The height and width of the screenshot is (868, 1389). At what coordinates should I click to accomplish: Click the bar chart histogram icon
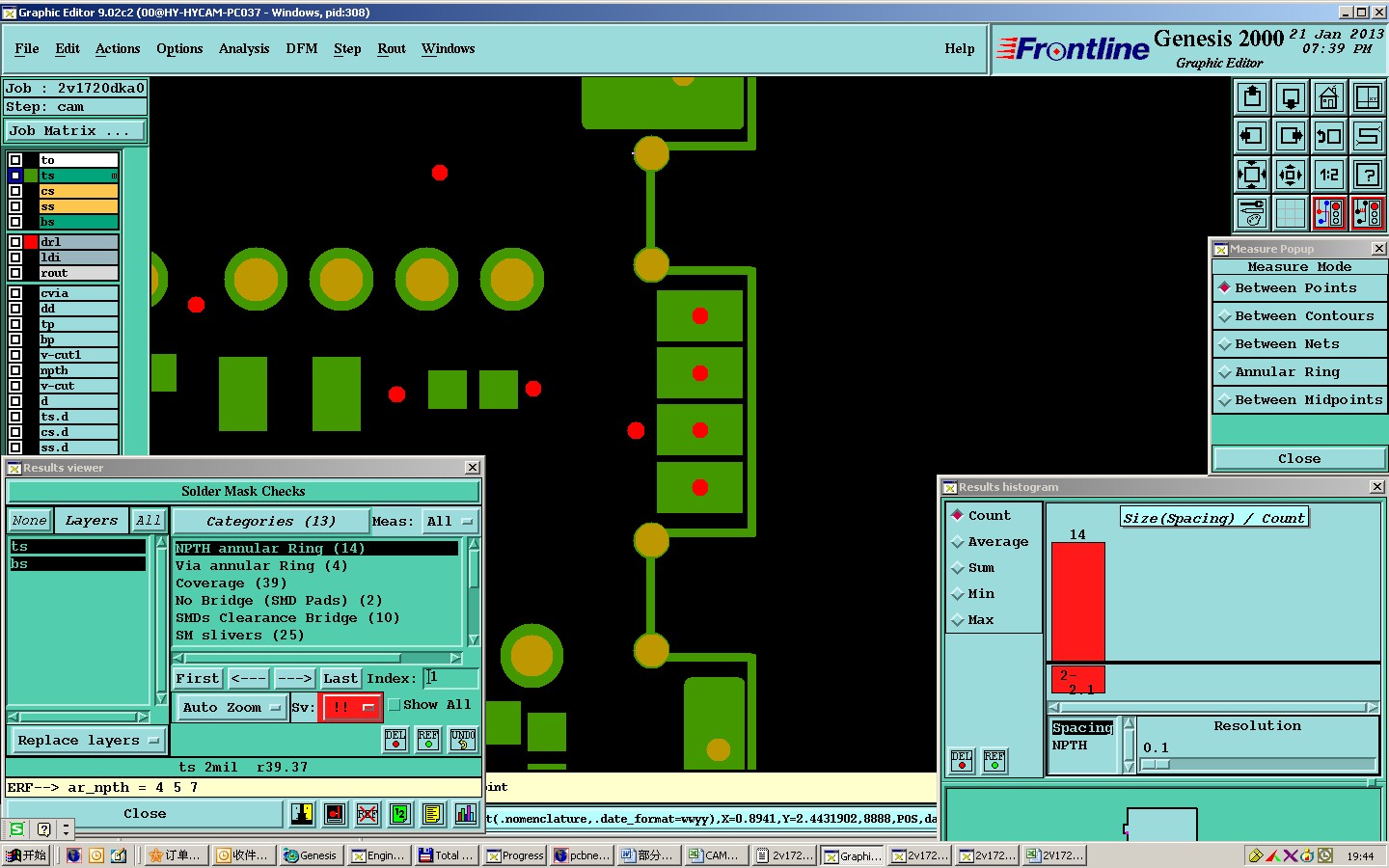coord(466,814)
